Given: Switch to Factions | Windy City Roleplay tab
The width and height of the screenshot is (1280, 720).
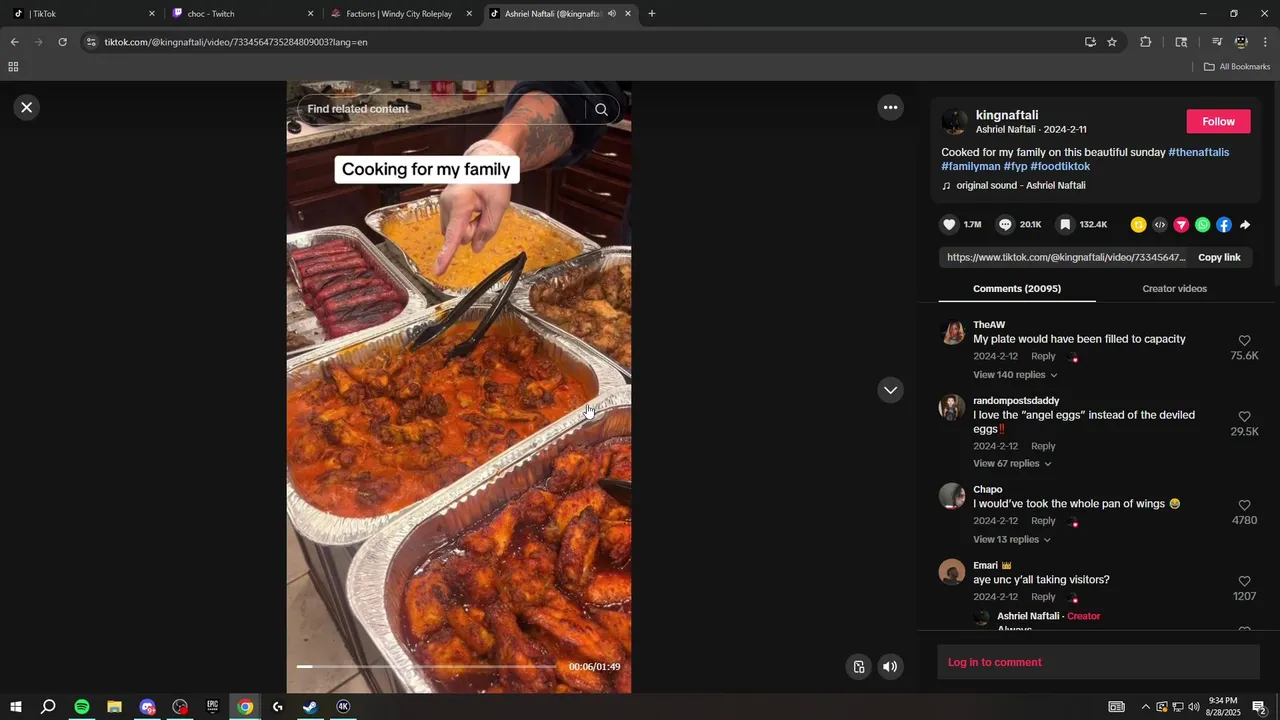Looking at the screenshot, I should pyautogui.click(x=400, y=14).
